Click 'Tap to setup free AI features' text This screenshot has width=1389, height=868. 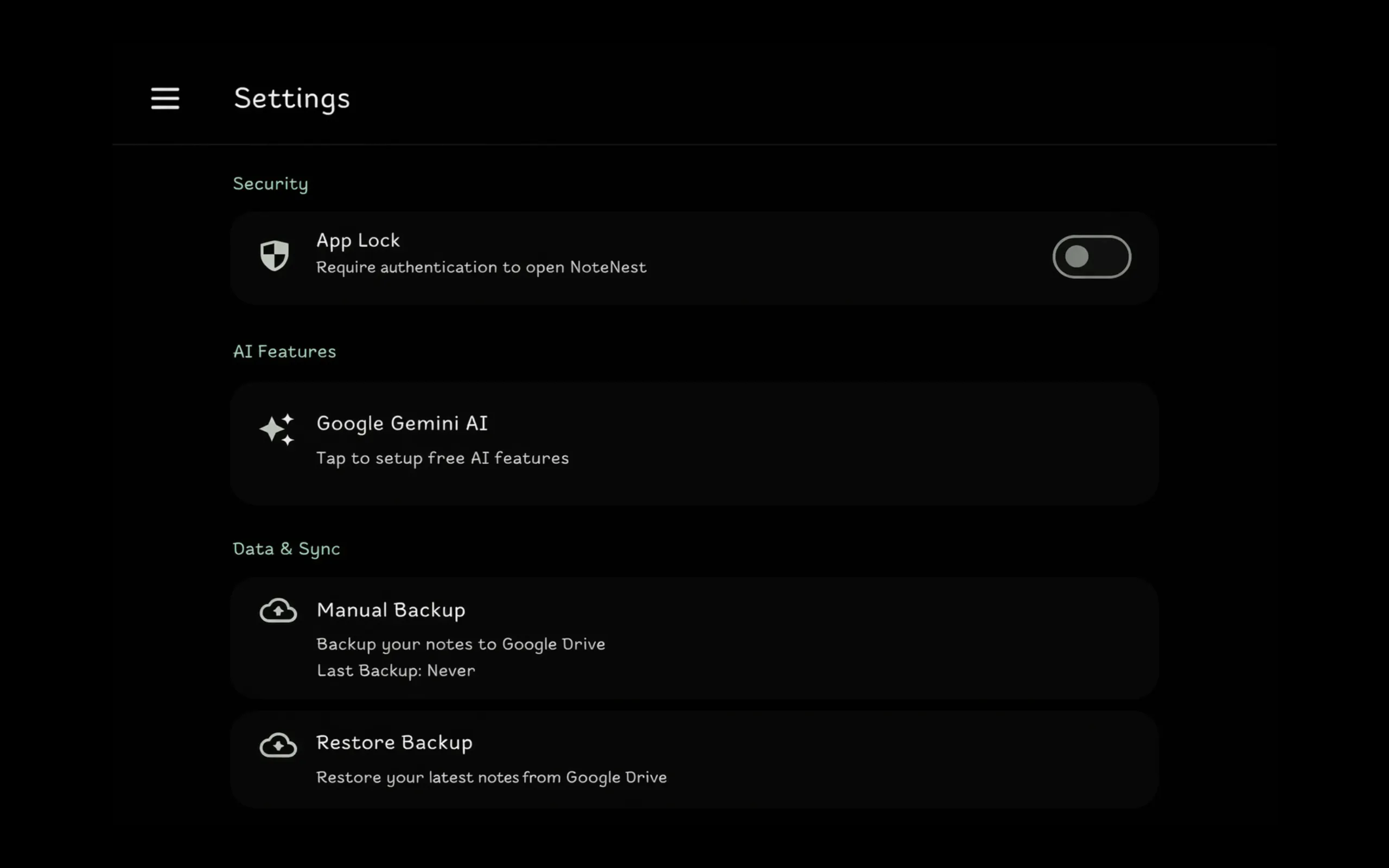coord(443,458)
